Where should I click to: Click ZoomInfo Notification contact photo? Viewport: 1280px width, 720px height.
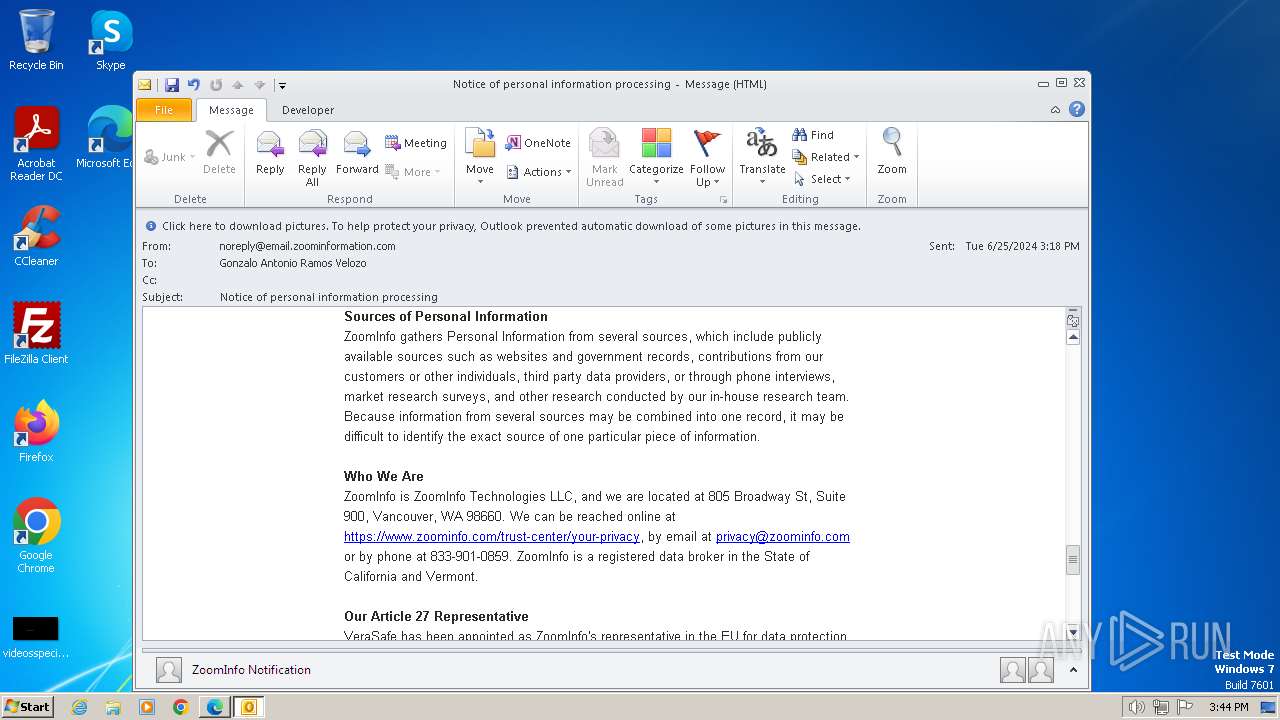(x=169, y=670)
